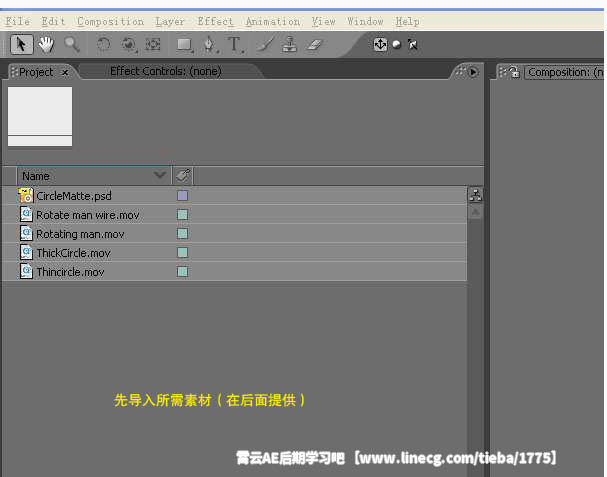Open the View menu
Screen dimensions: 607x477
[324, 21]
